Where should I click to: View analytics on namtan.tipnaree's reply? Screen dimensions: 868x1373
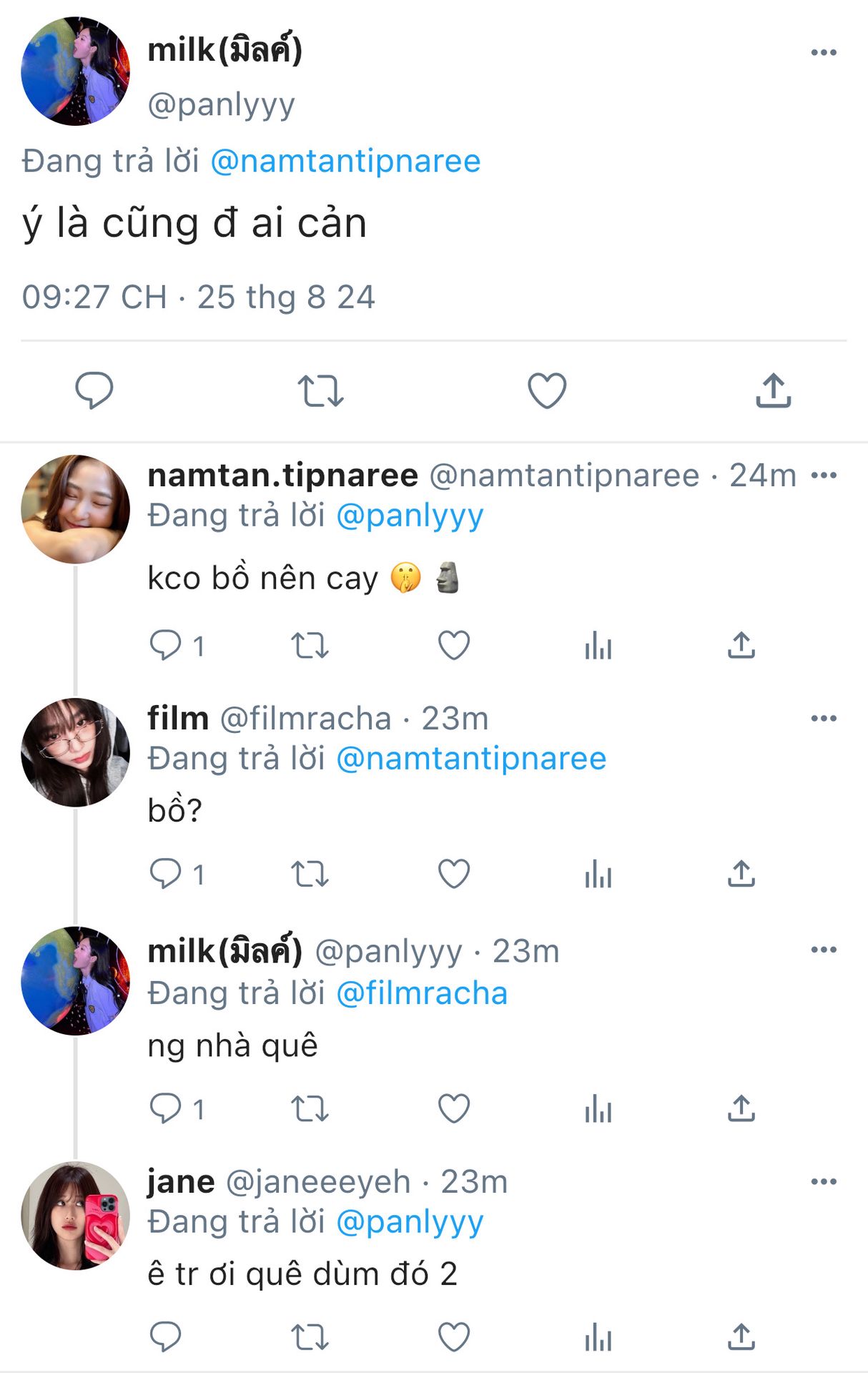[x=598, y=646]
